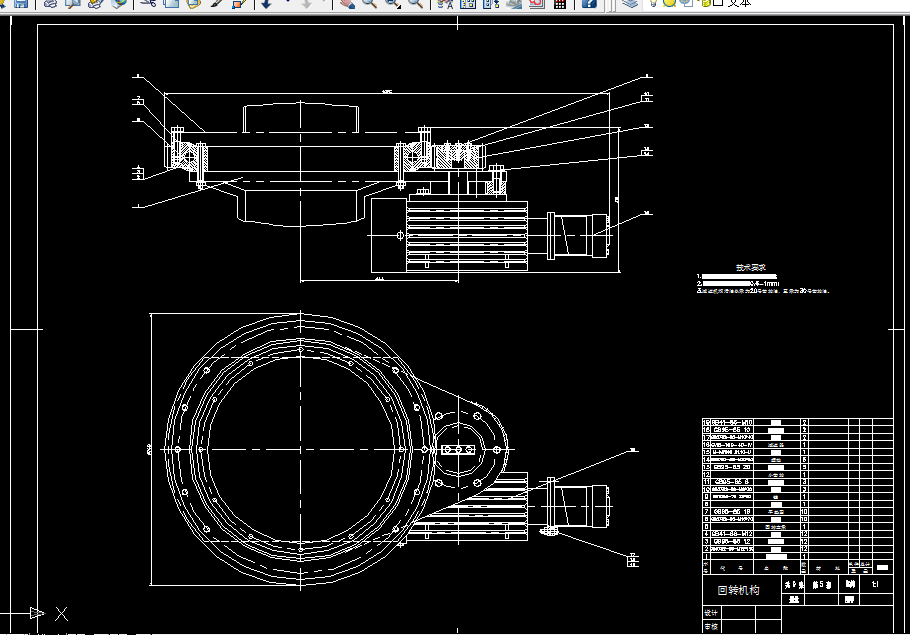Viewport: 910px width, 635px height.
Task: Expand the Undo history dropdown arrow
Action: click(x=287, y=3)
